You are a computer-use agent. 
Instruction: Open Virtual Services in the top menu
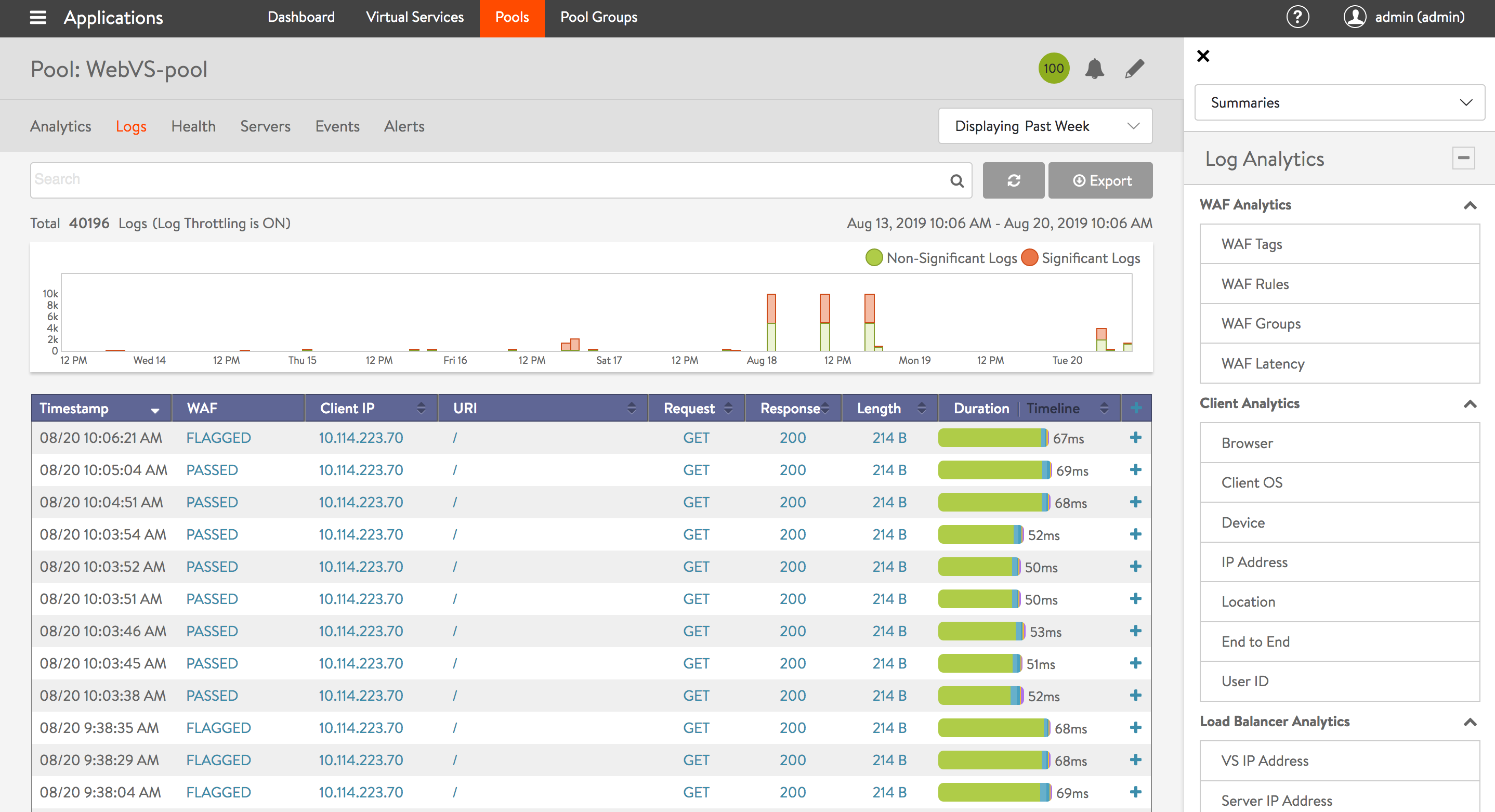414,17
